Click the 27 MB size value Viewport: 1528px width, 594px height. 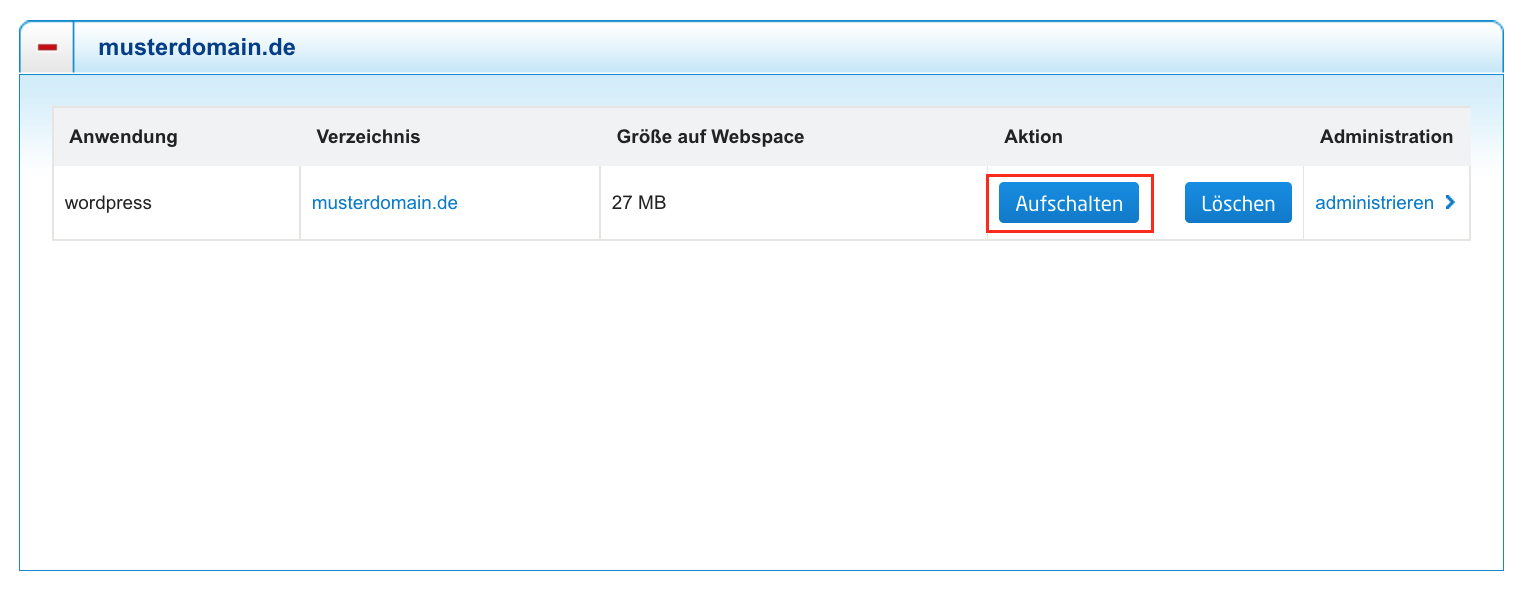click(638, 203)
